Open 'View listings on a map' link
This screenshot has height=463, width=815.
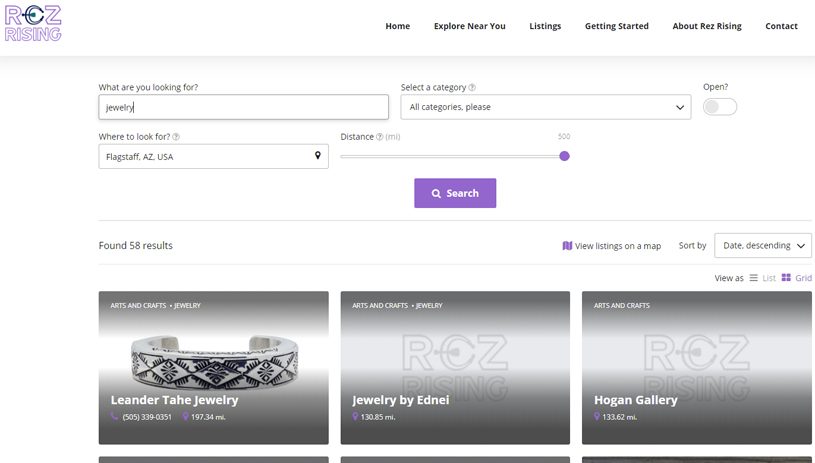[x=617, y=246]
